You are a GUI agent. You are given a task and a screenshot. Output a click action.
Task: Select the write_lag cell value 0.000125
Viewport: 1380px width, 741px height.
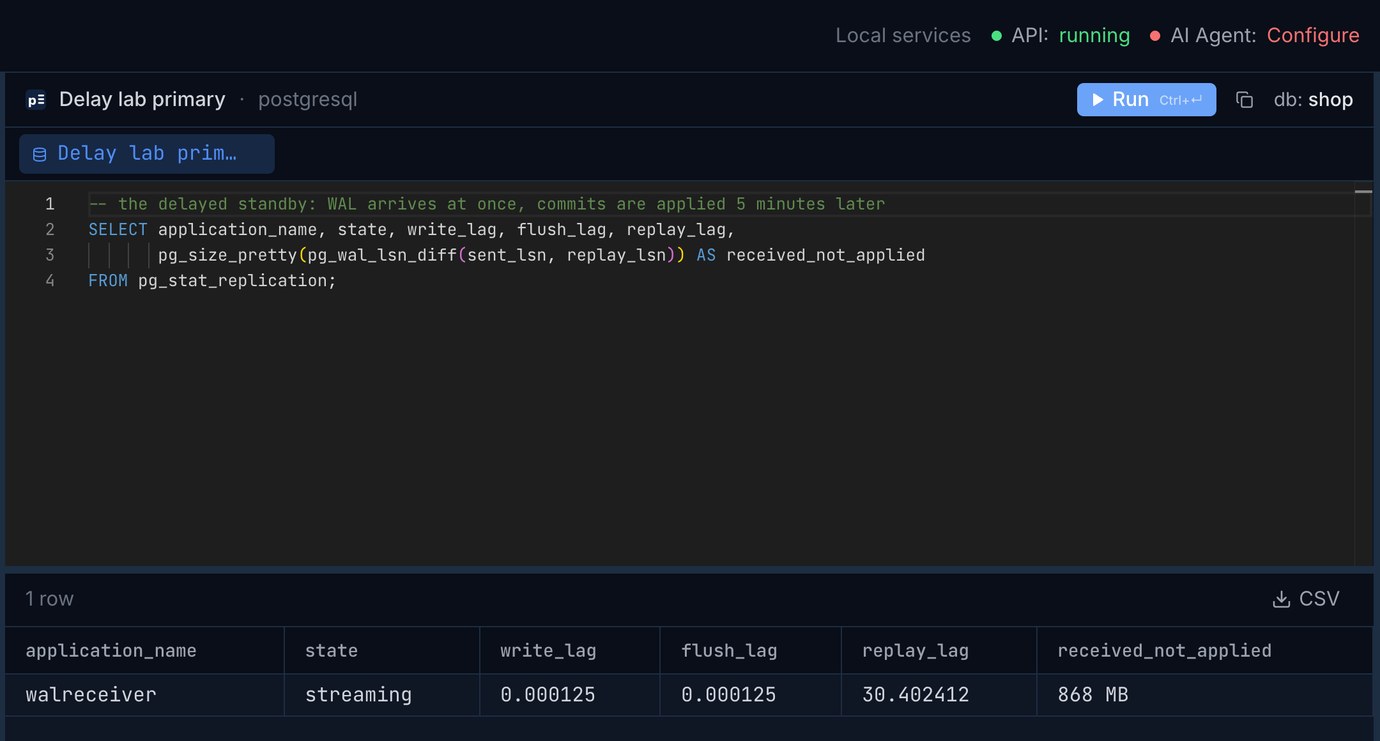pos(570,695)
